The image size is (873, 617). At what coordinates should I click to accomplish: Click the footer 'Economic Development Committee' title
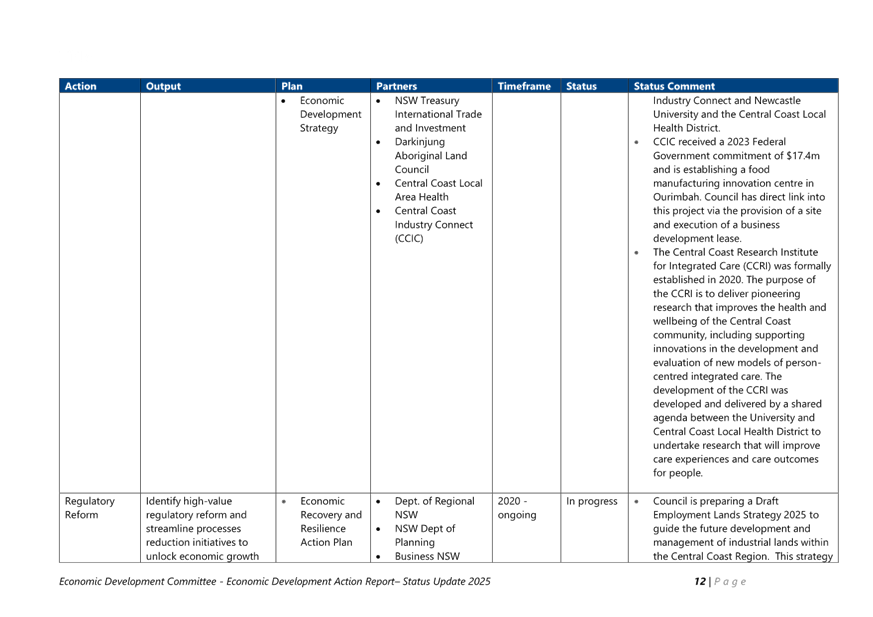point(138,581)
